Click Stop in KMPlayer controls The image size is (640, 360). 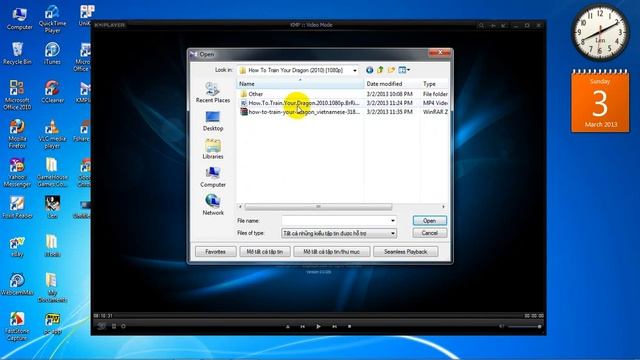[x=349, y=327]
